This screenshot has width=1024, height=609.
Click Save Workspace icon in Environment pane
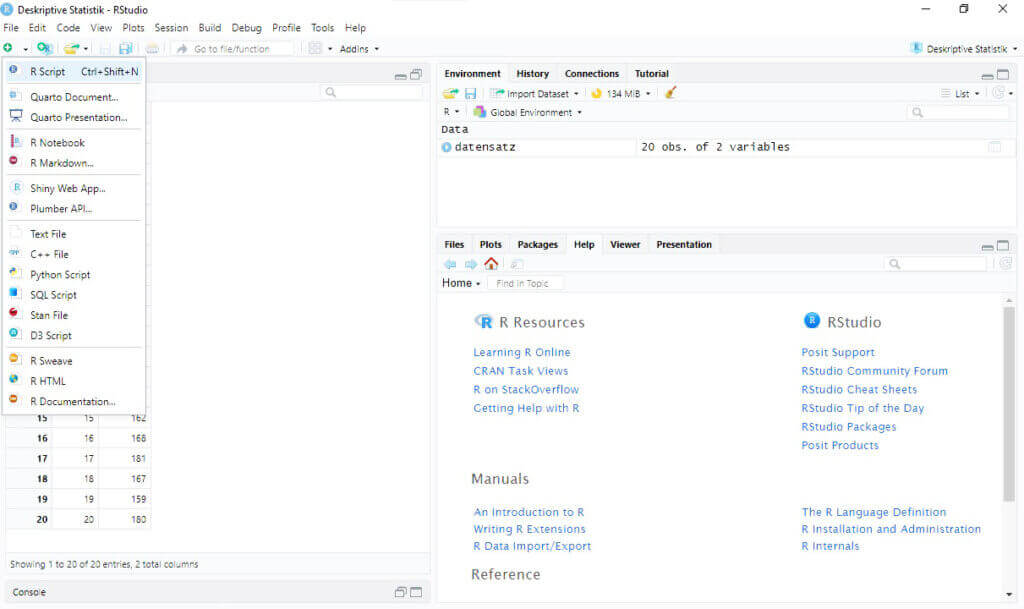click(470, 93)
